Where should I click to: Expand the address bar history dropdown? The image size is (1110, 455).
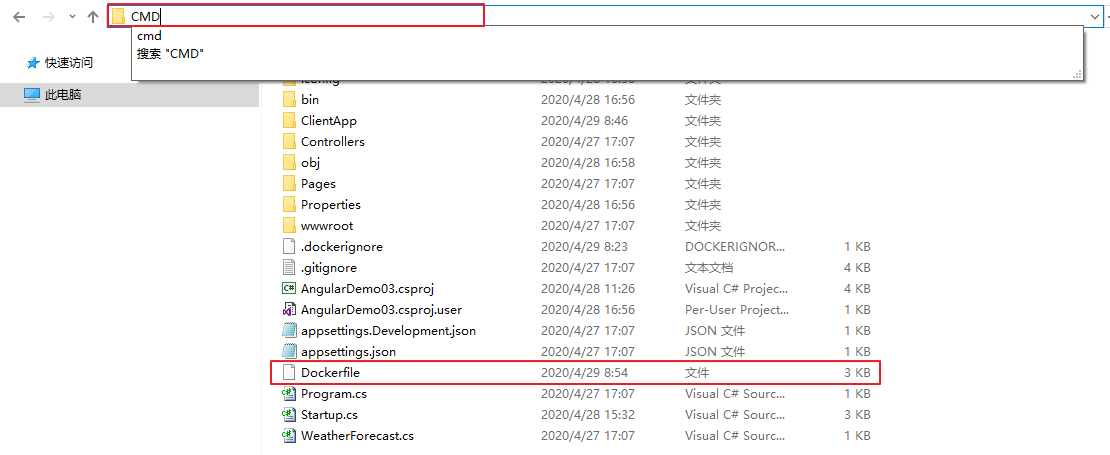pos(1094,16)
